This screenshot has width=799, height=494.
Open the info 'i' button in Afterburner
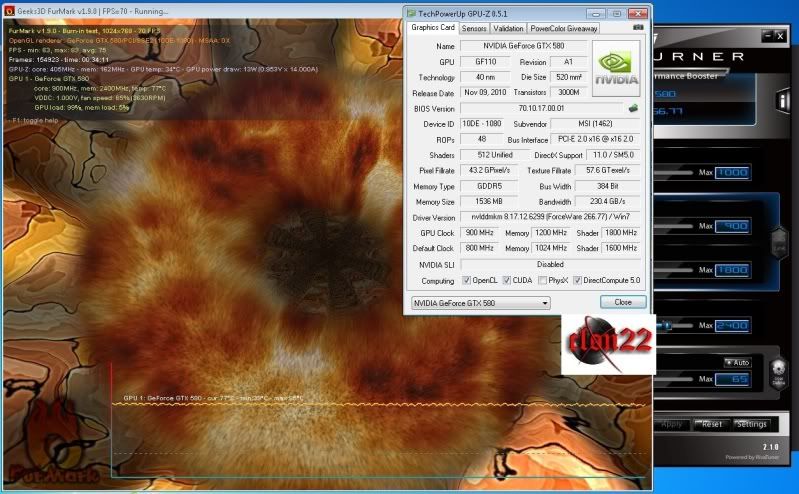(782, 100)
